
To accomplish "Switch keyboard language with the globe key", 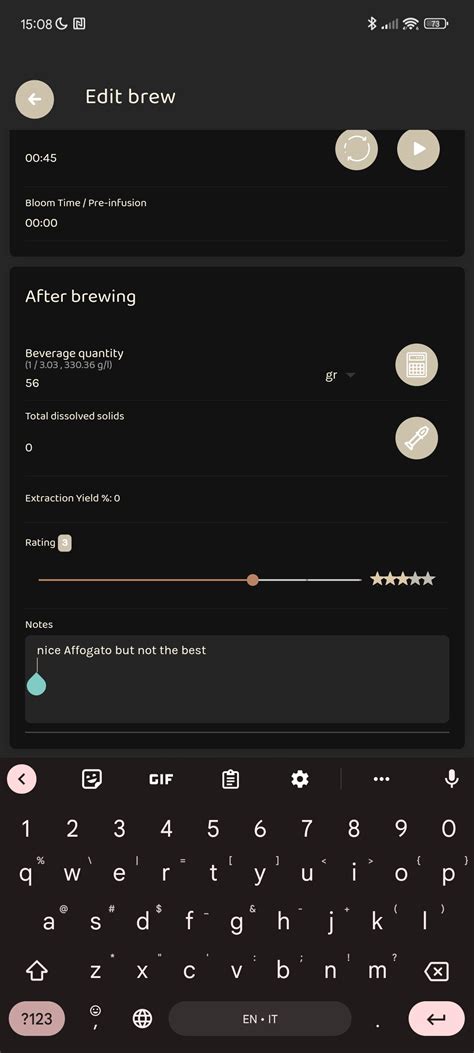I will pyautogui.click(x=142, y=1019).
